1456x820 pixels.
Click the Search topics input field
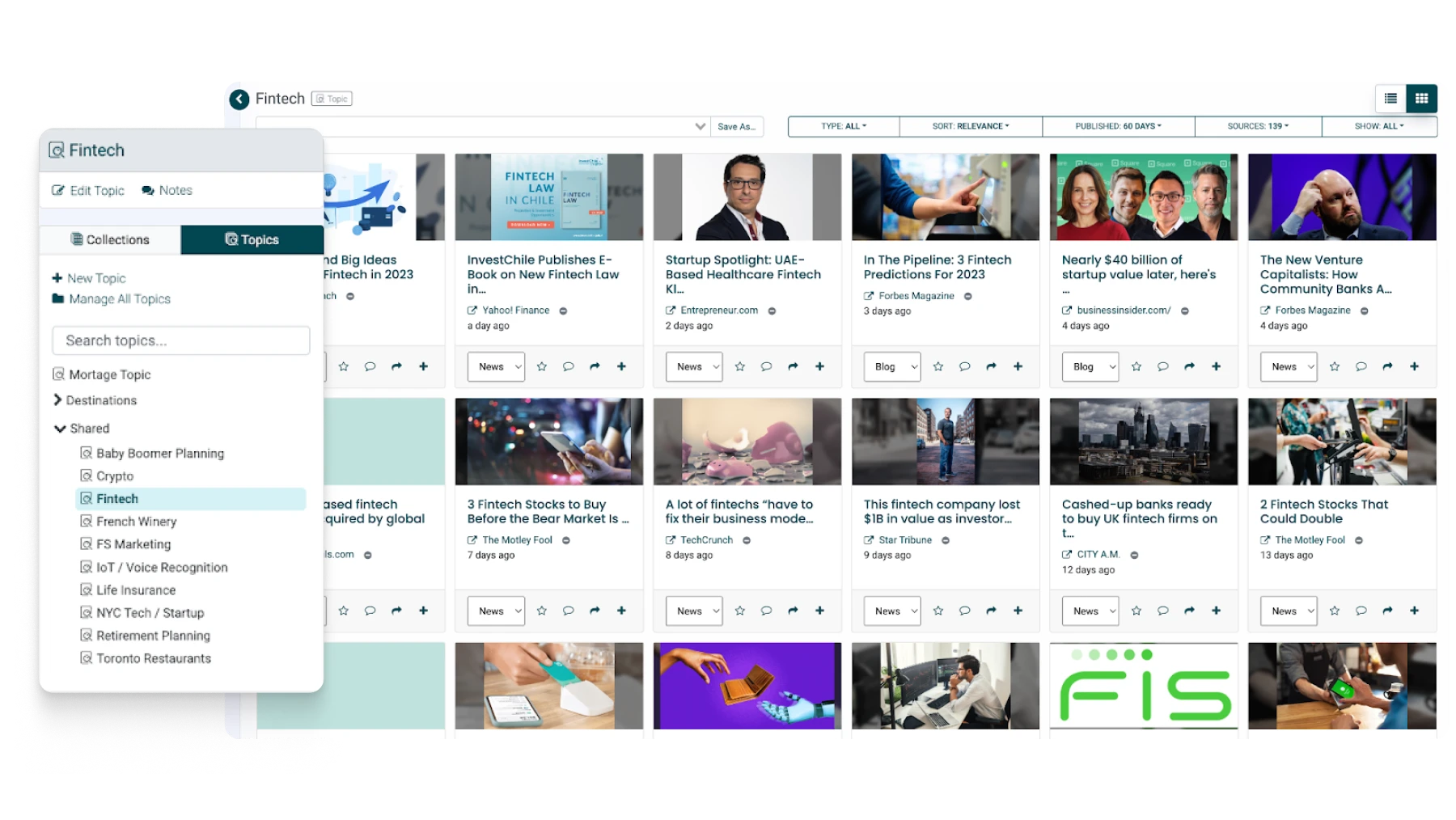(181, 340)
